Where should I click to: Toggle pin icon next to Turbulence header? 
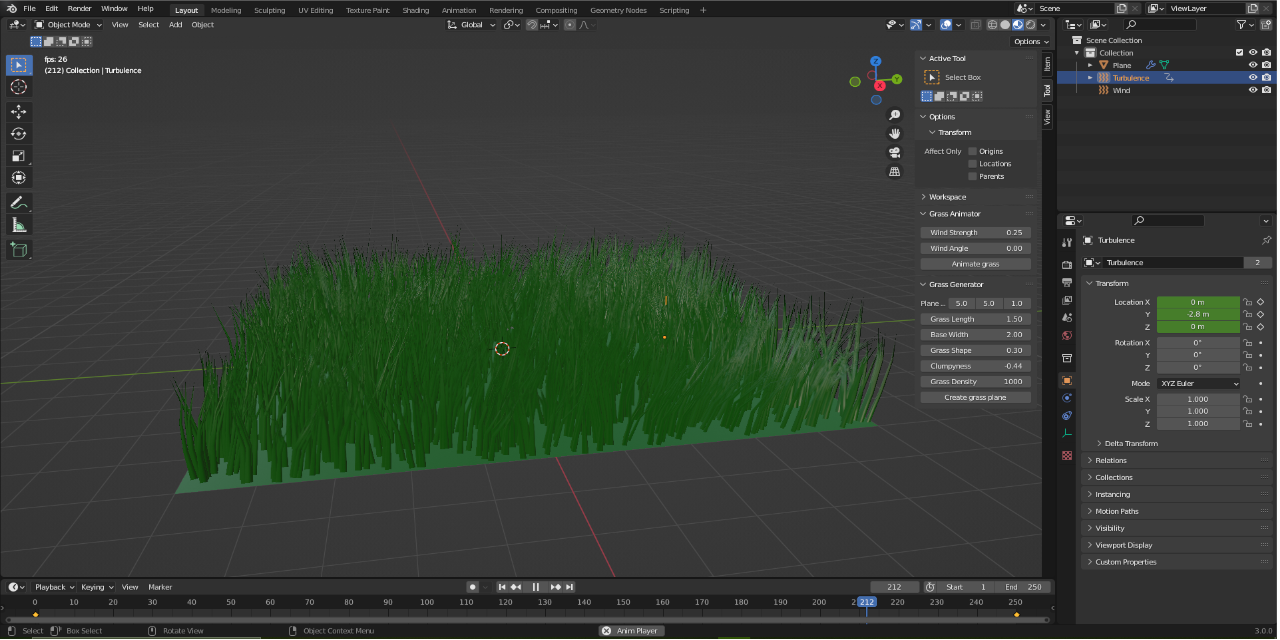point(1266,240)
